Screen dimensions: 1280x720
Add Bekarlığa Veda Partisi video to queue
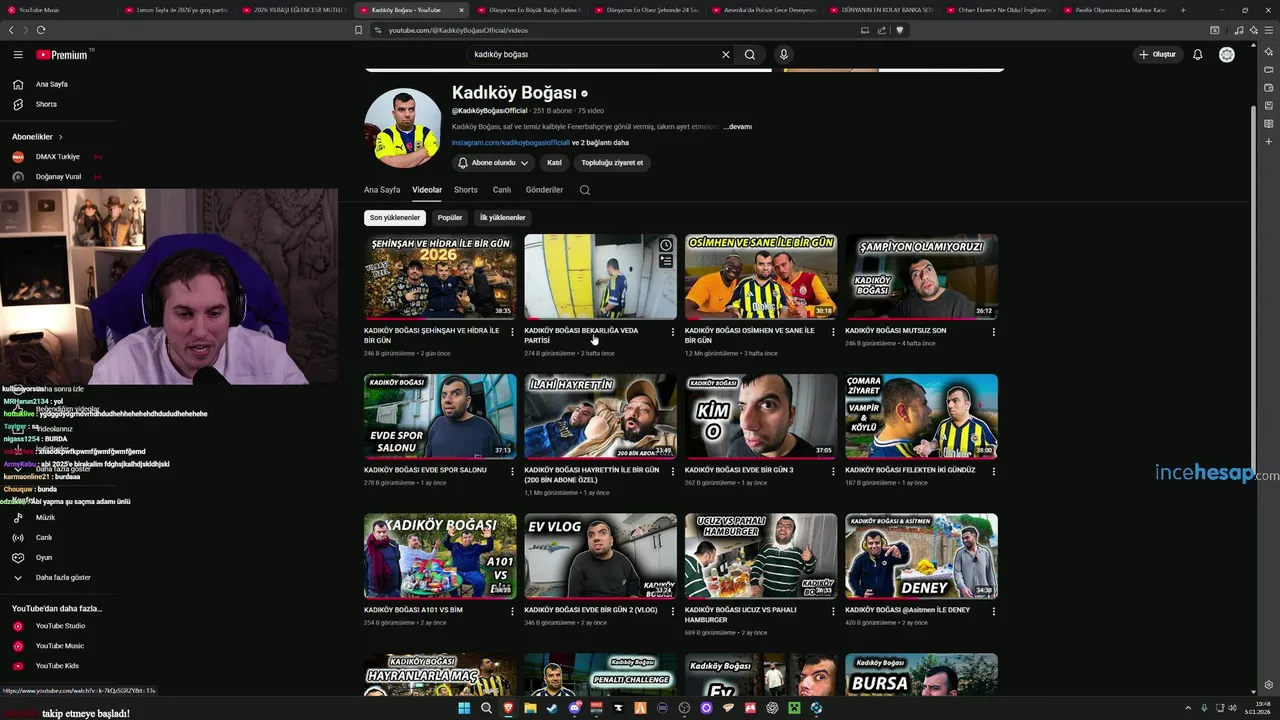666,261
